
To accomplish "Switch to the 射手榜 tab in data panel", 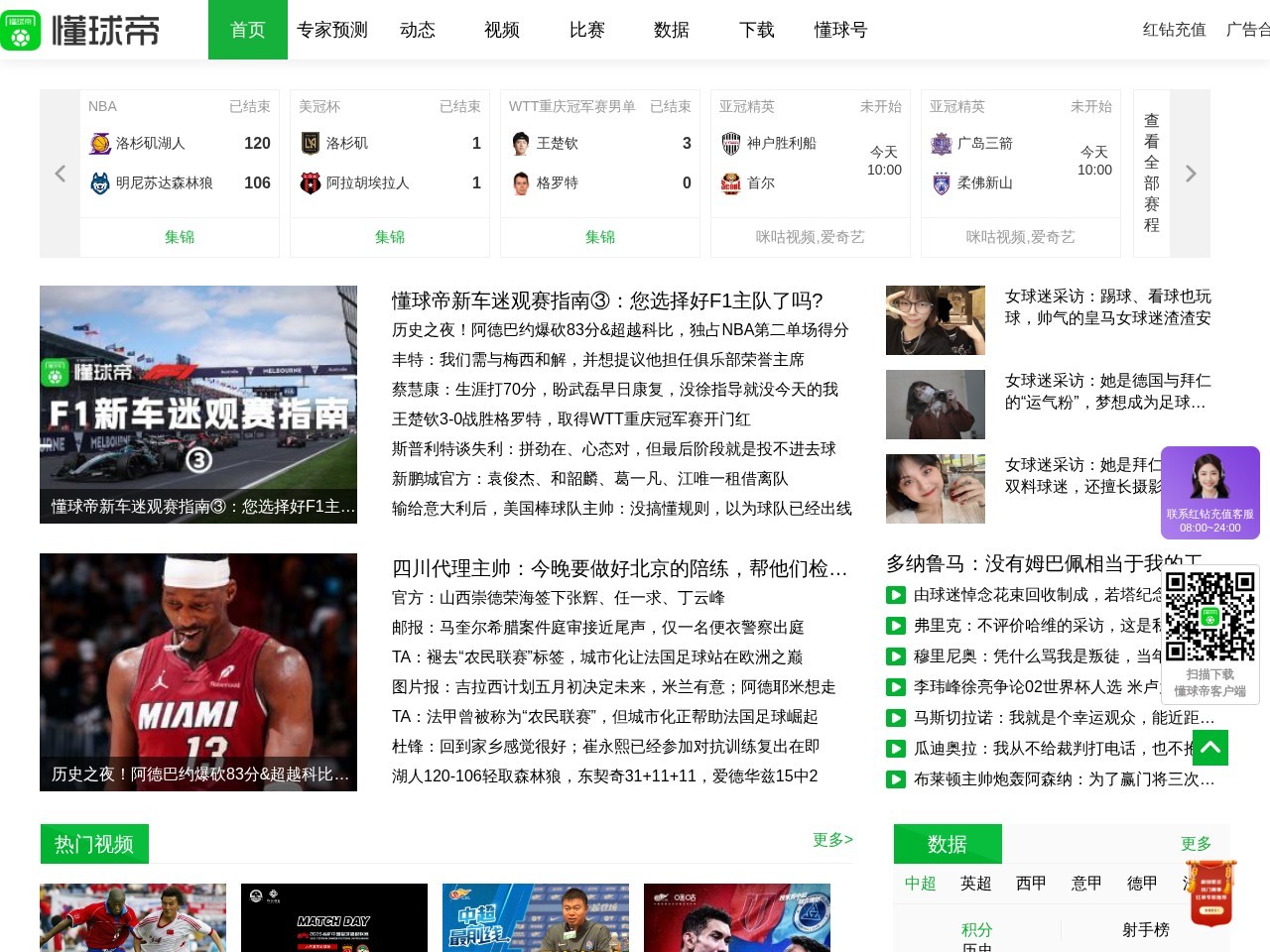I will pyautogui.click(x=1148, y=930).
